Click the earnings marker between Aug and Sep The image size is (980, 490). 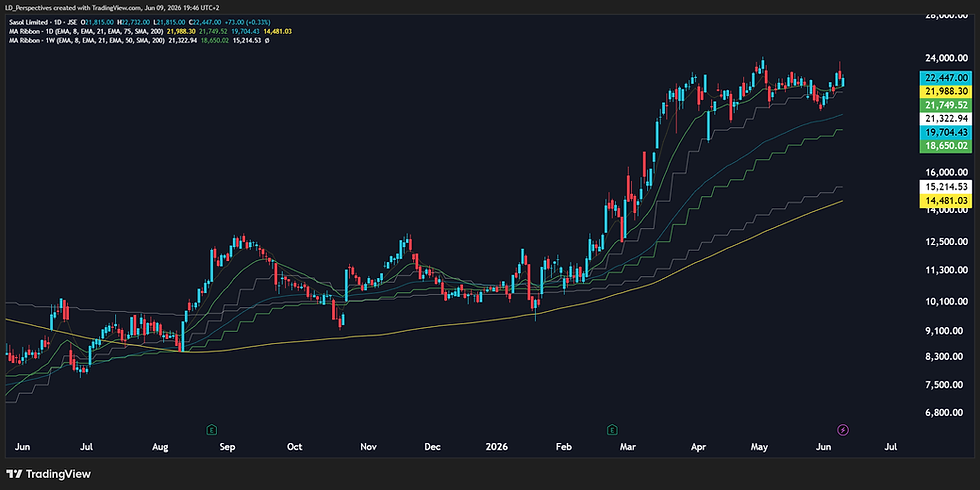[x=212, y=429]
